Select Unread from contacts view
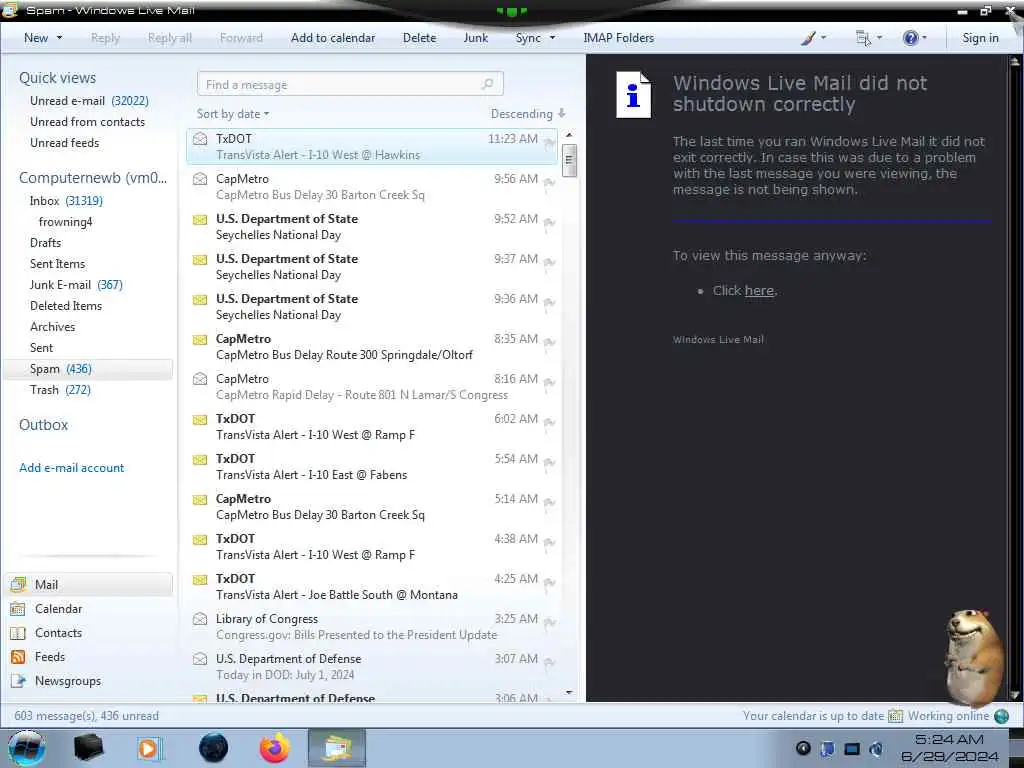The height and width of the screenshot is (768, 1024). [88, 121]
